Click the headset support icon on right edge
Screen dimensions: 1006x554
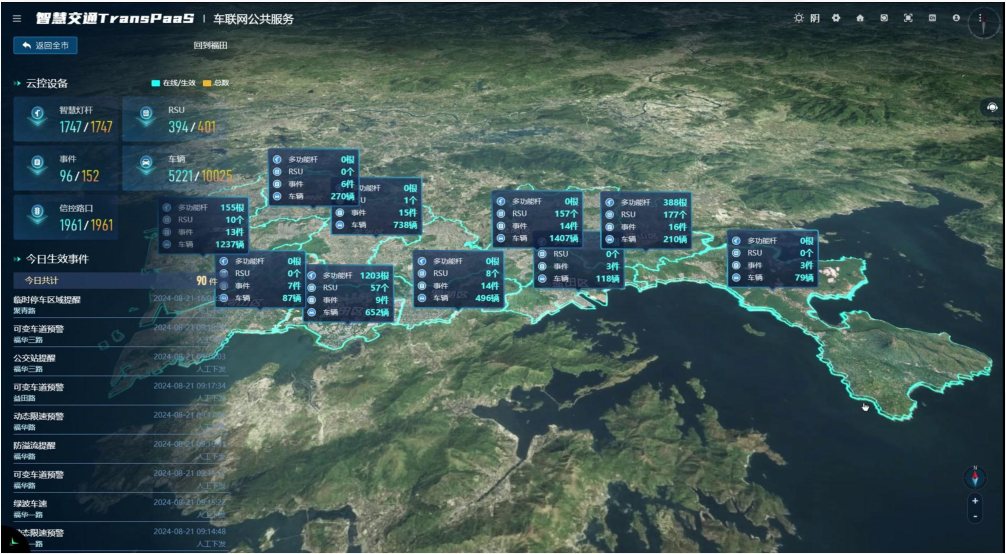993,108
